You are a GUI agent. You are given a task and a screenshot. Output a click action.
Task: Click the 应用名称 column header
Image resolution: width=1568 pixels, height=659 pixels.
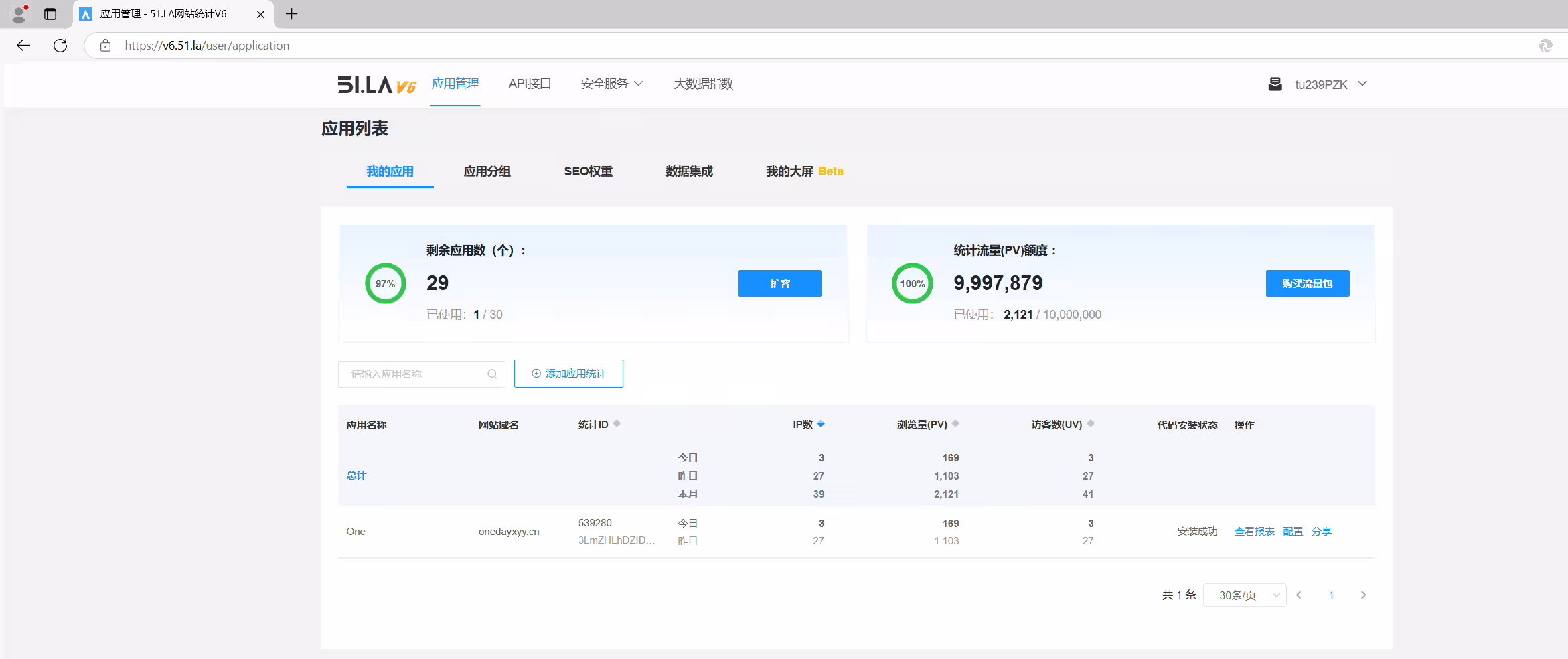coord(366,425)
